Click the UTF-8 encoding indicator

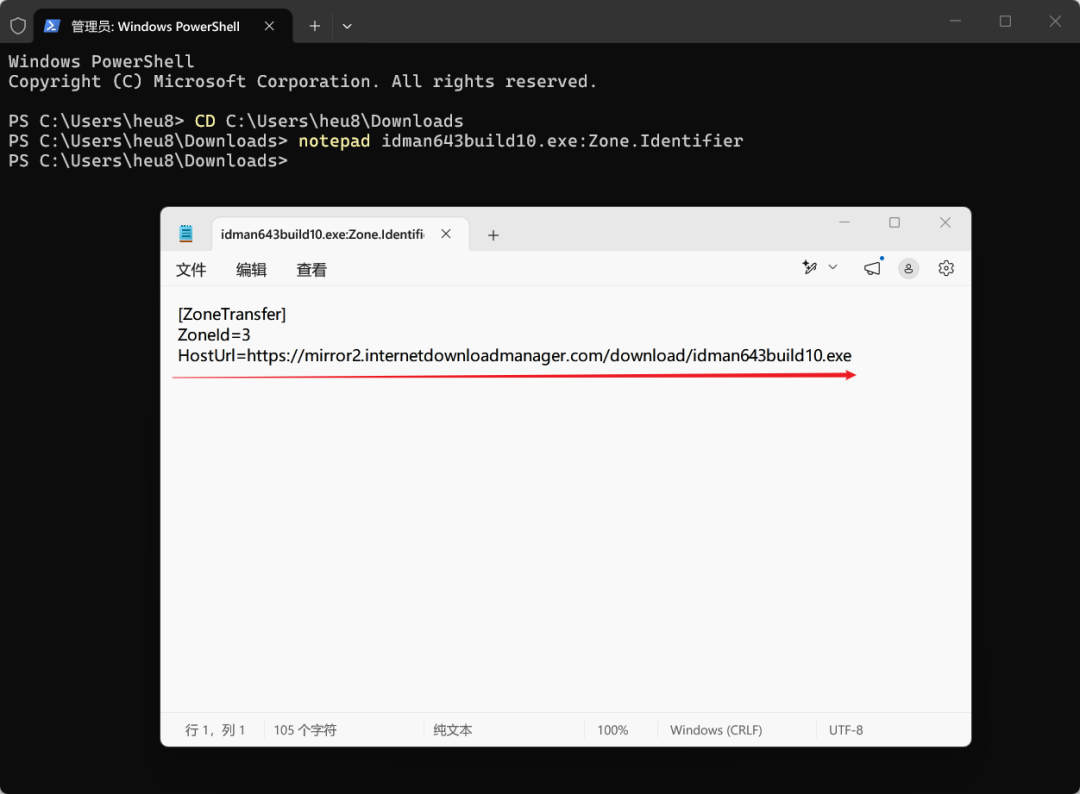coord(846,730)
